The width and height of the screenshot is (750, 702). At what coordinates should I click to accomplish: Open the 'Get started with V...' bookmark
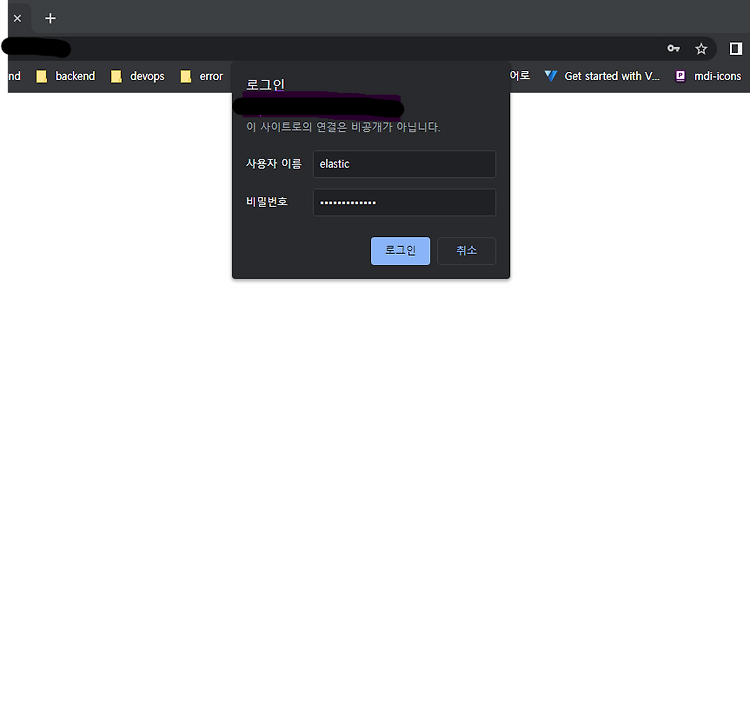(x=602, y=76)
